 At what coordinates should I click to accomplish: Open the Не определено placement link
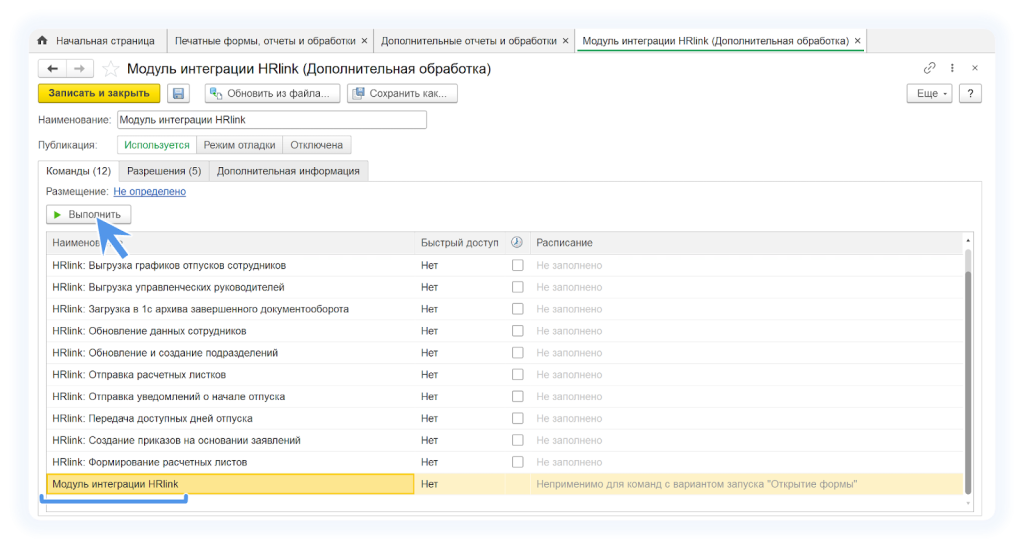click(x=150, y=191)
